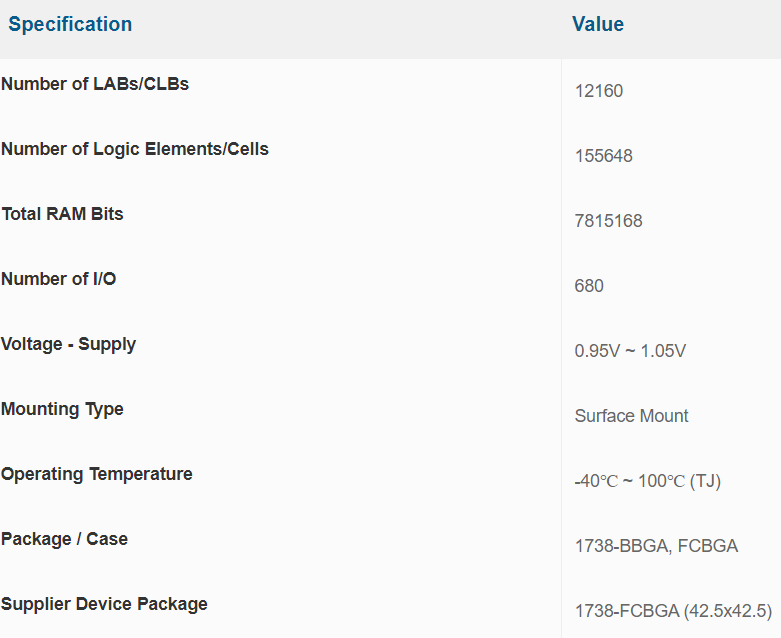Click the Number of I/O label

point(59,279)
